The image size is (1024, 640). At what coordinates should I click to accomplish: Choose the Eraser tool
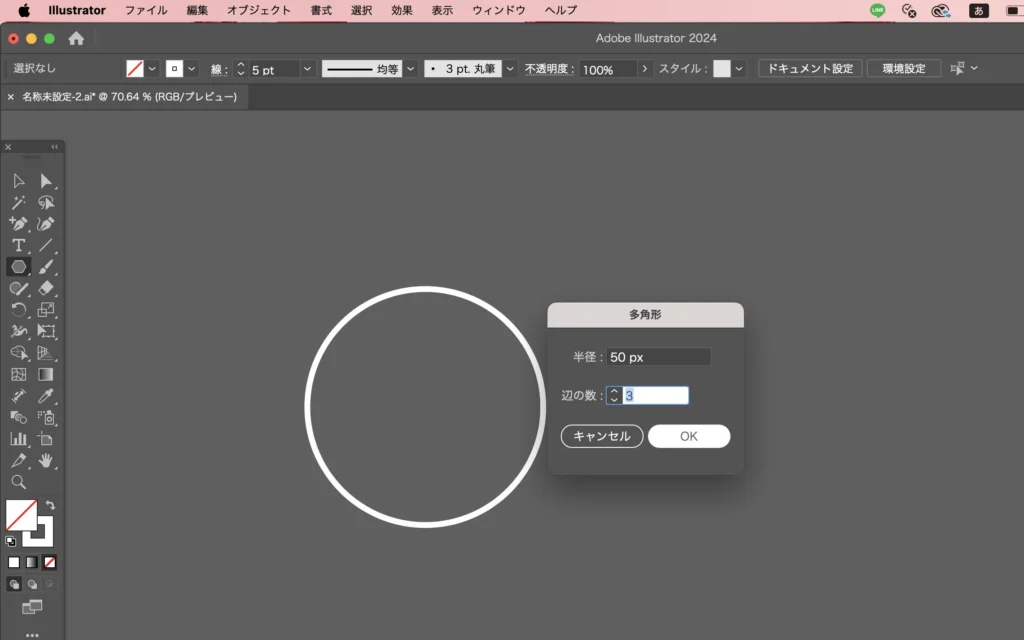[46, 288]
